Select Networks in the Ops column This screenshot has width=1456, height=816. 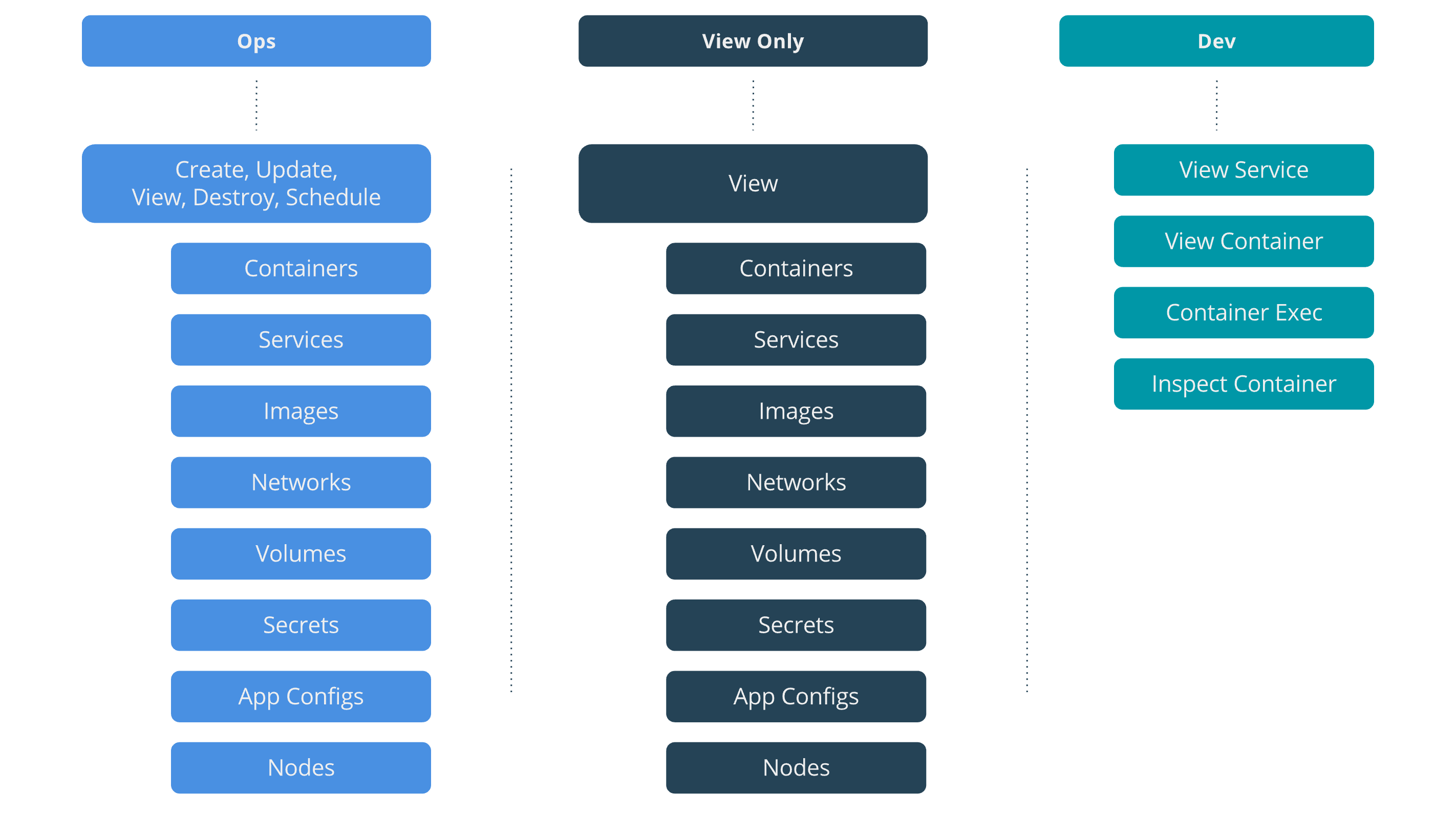point(301,482)
